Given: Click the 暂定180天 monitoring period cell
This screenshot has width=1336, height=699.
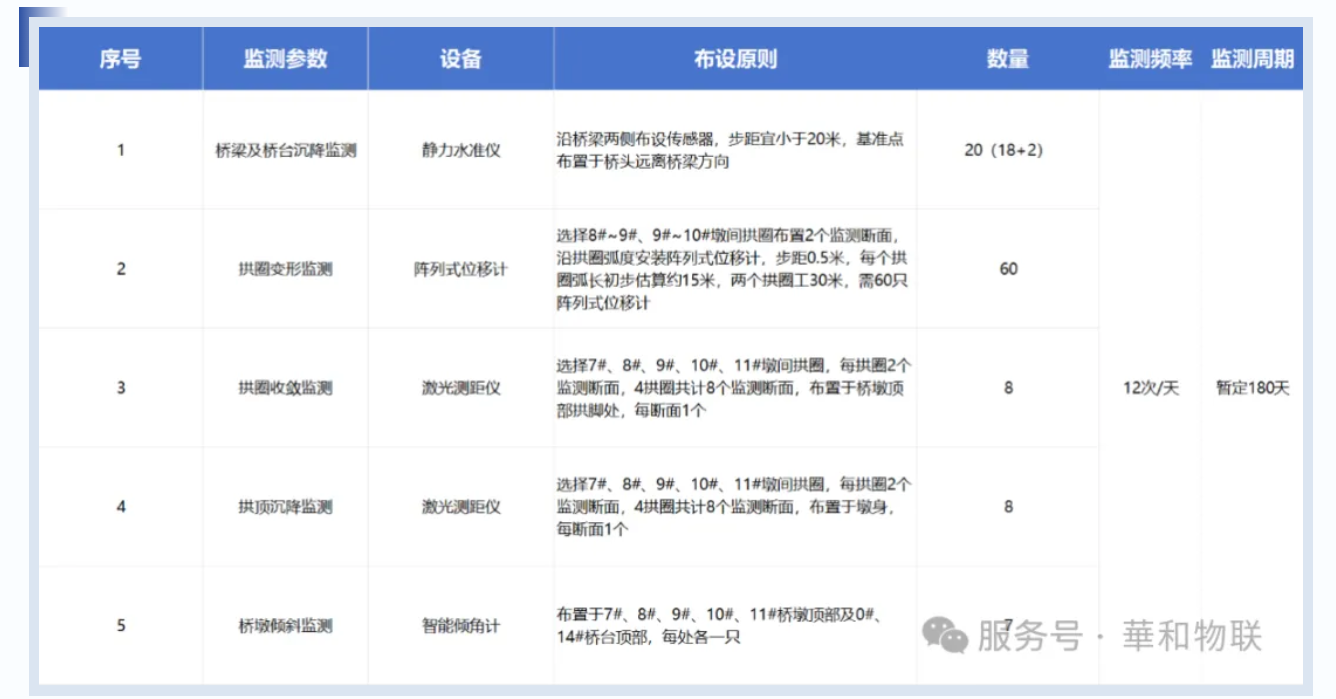Looking at the screenshot, I should point(1253,388).
